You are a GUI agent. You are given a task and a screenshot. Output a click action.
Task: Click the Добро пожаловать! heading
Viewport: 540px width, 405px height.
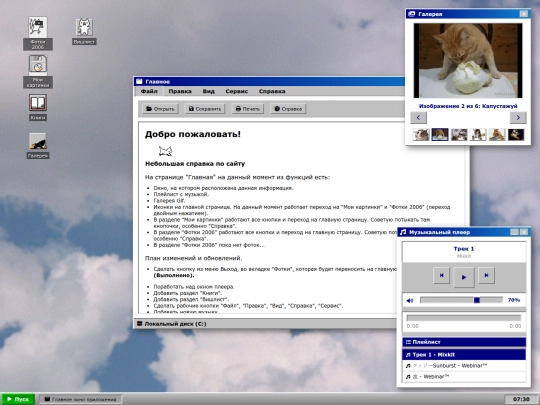[x=193, y=134]
